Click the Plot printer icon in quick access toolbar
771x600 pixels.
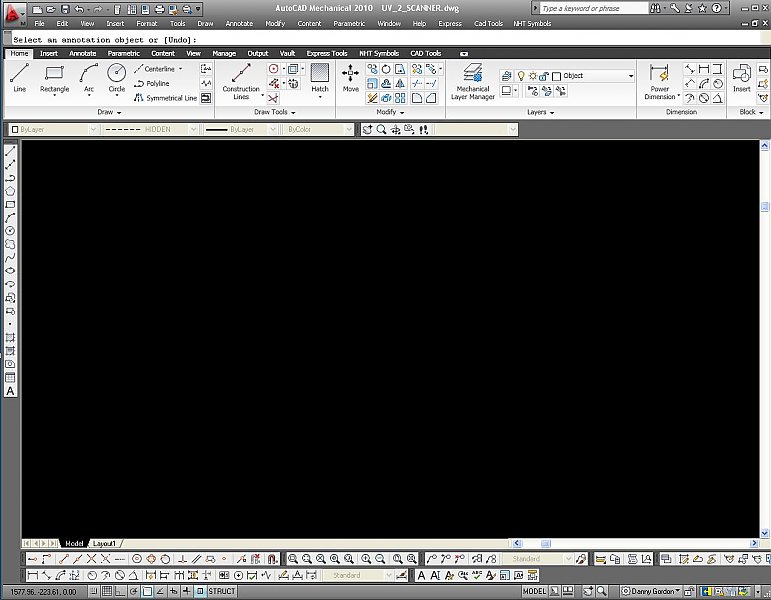(159, 9)
